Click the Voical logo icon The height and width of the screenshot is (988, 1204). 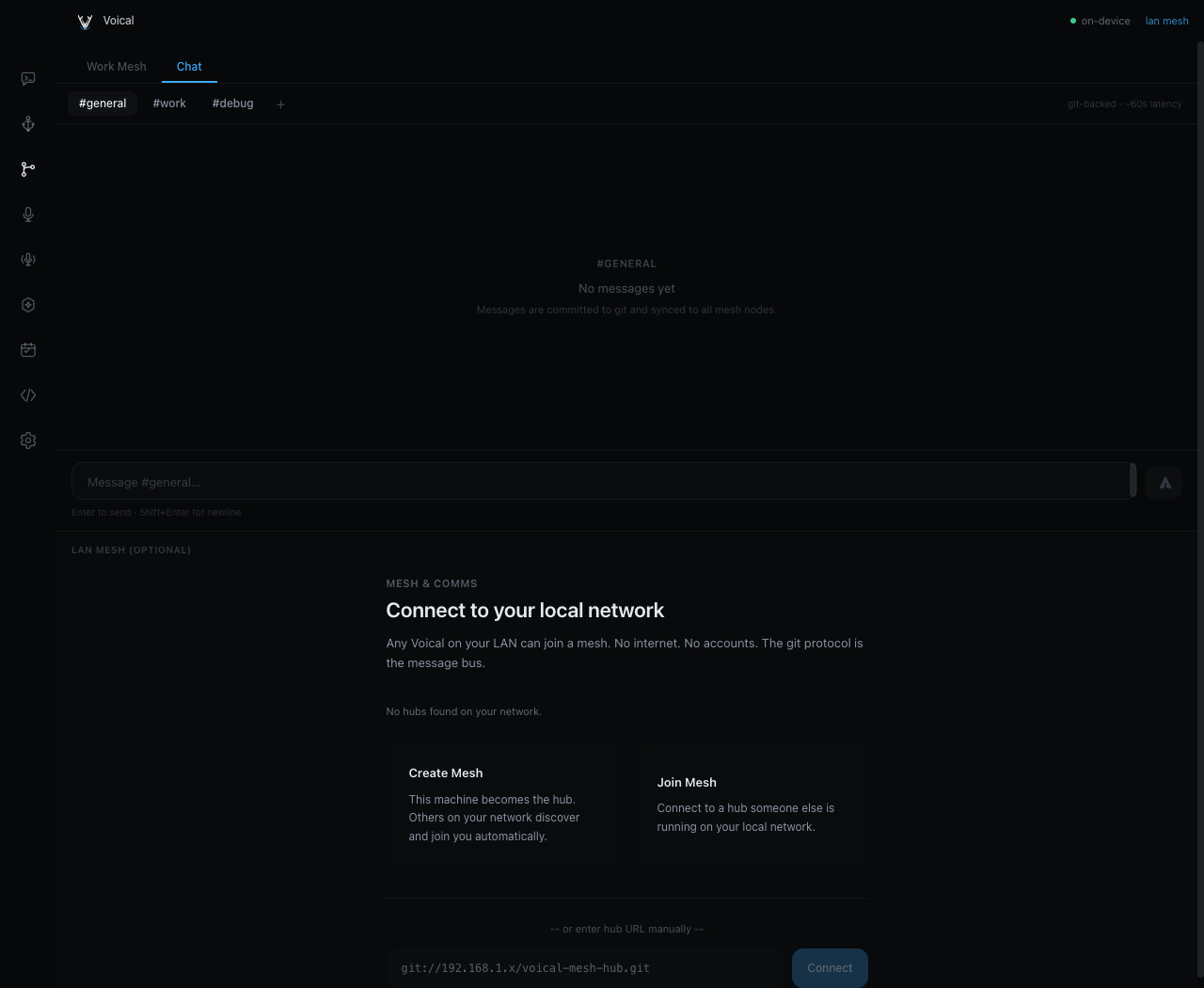tap(85, 21)
